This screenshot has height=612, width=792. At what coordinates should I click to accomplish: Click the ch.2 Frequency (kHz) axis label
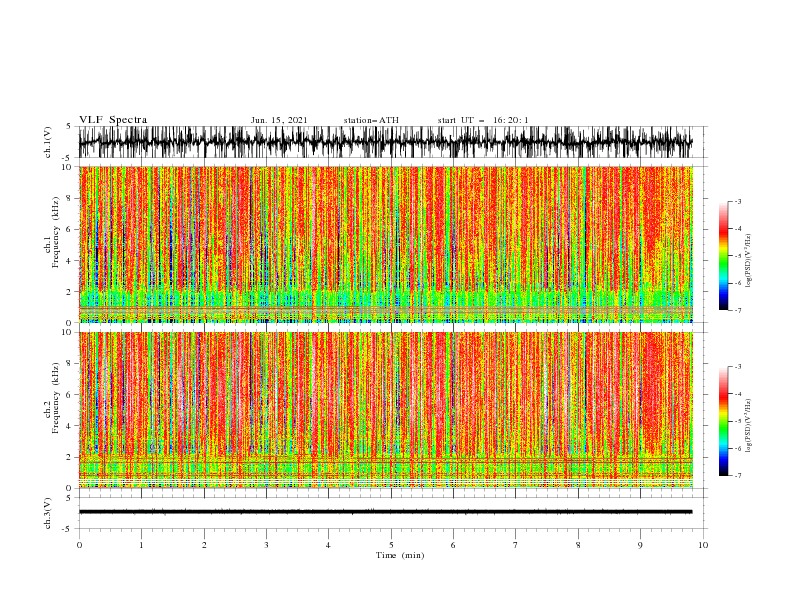tap(53, 398)
